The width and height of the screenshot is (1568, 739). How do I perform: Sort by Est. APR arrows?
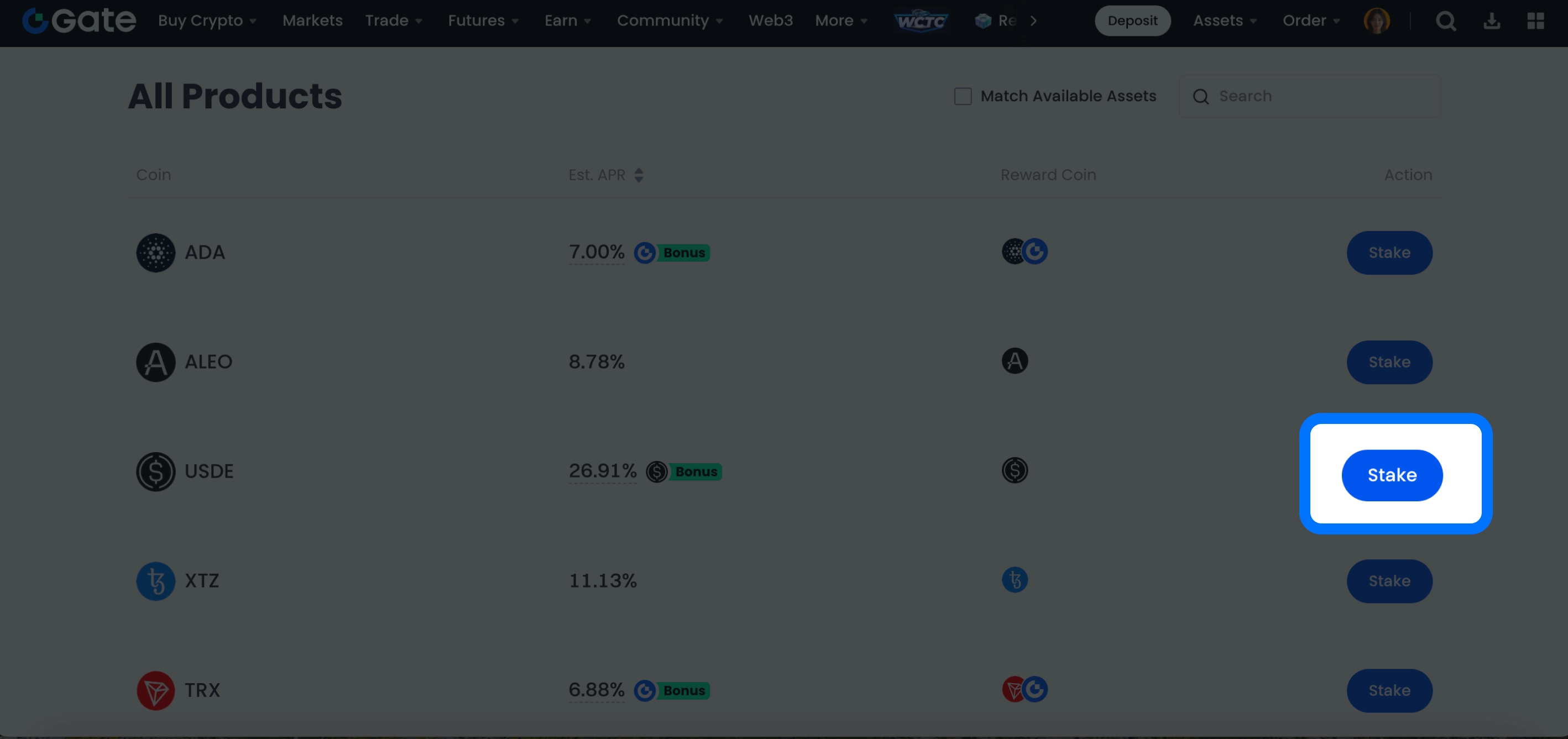pos(639,175)
